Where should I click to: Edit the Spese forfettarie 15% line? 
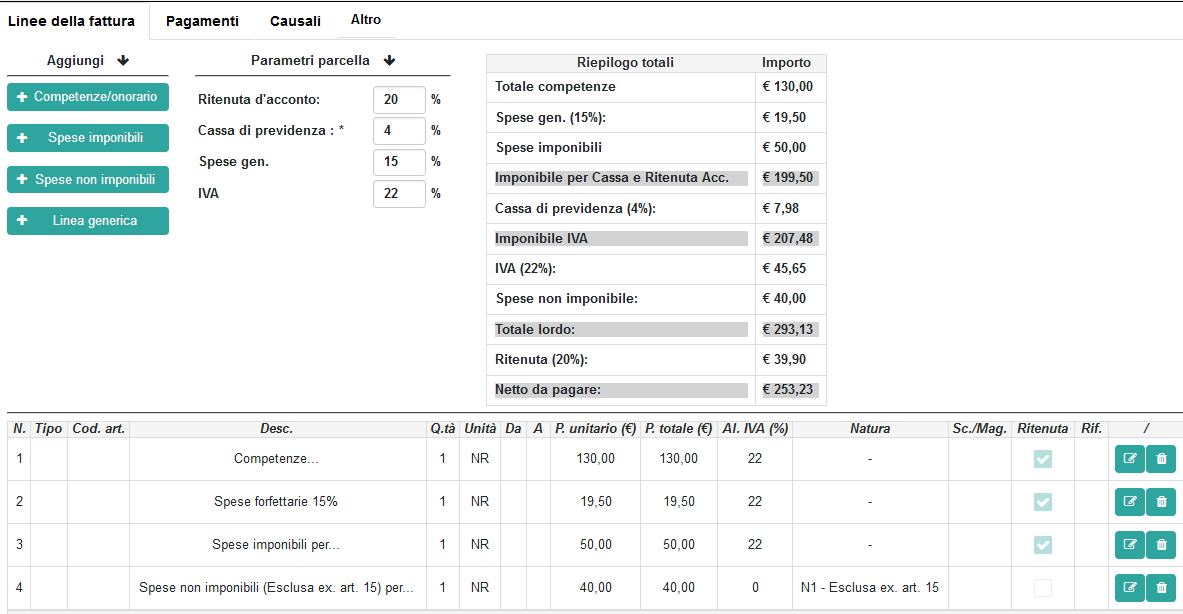1130,502
